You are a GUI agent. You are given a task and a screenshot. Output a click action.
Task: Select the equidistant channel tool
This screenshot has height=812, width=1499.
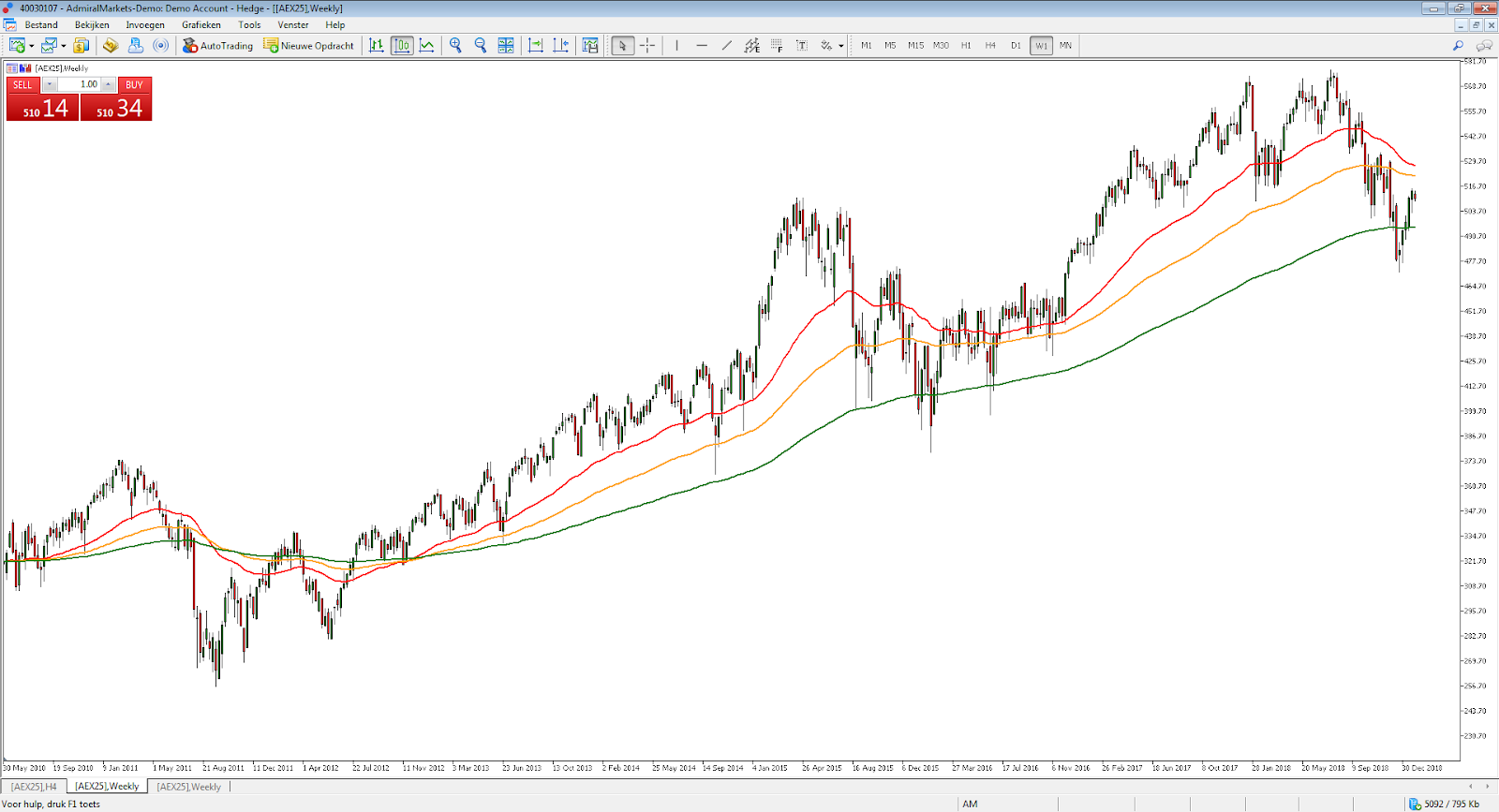[x=752, y=45]
